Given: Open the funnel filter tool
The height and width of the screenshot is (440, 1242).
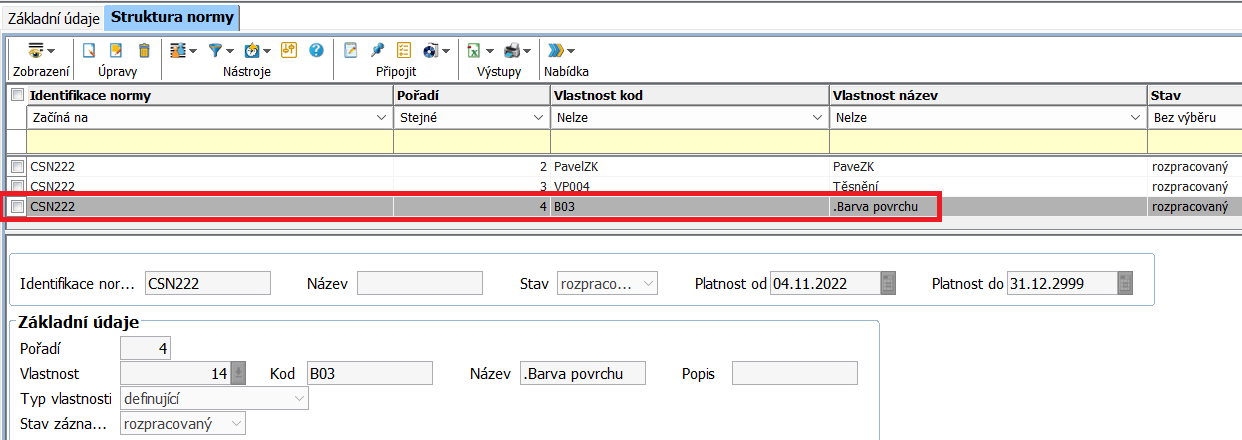Looking at the screenshot, I should click(x=217, y=50).
